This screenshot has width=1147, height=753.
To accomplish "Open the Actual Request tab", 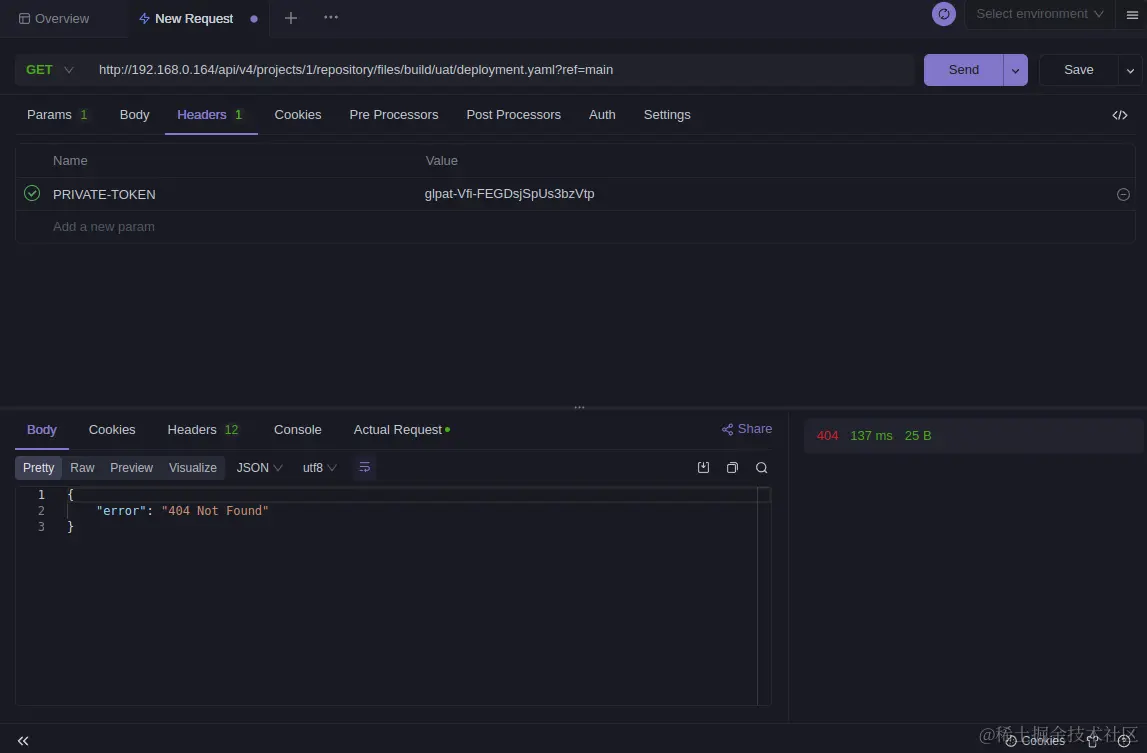I will pos(402,430).
